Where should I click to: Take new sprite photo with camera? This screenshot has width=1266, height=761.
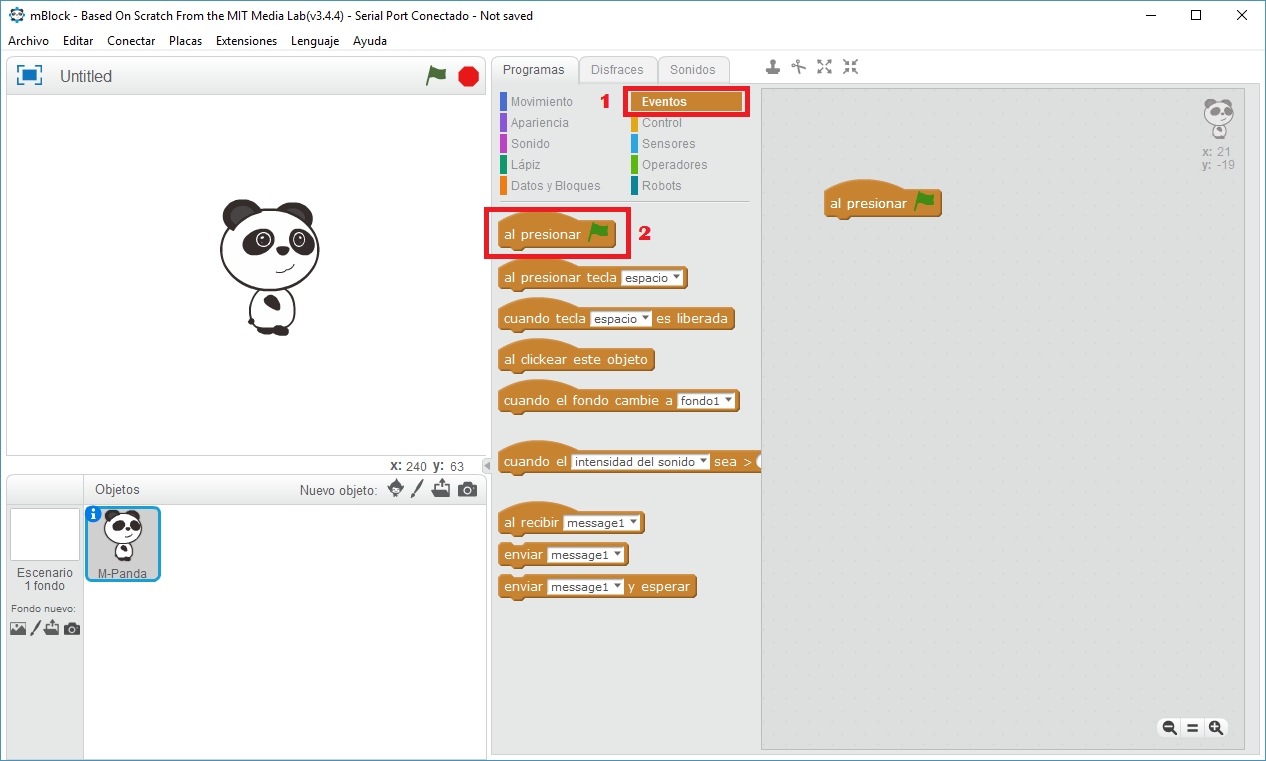point(467,489)
